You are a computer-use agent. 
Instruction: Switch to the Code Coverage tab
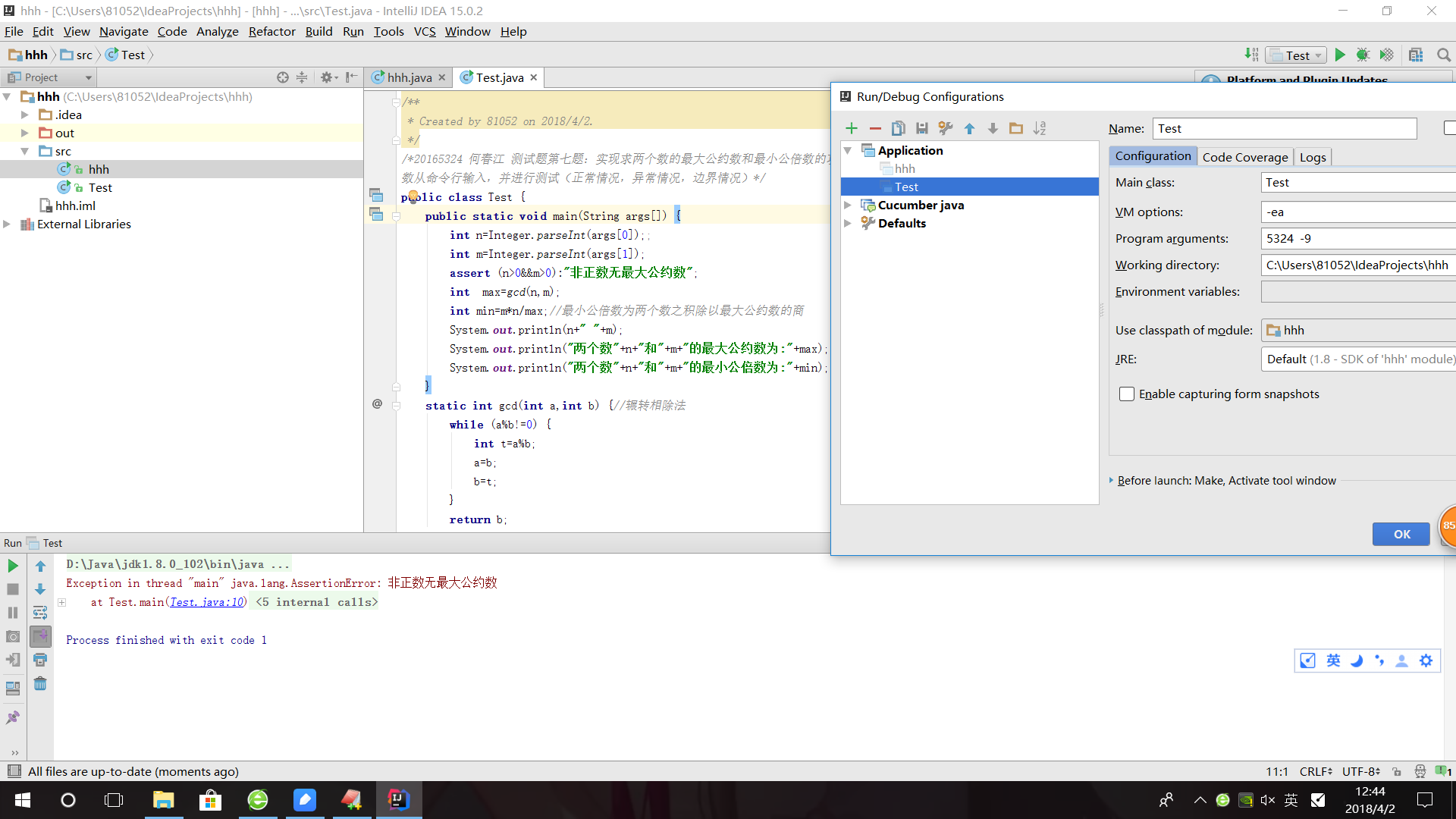pyautogui.click(x=1244, y=157)
